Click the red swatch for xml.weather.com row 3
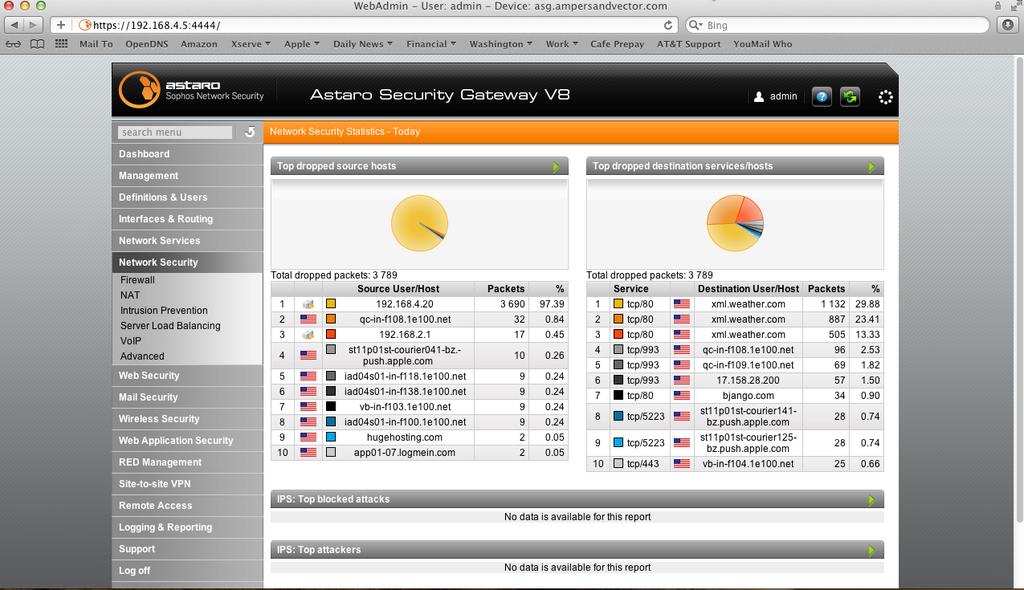The height and width of the screenshot is (590, 1024). (618, 335)
